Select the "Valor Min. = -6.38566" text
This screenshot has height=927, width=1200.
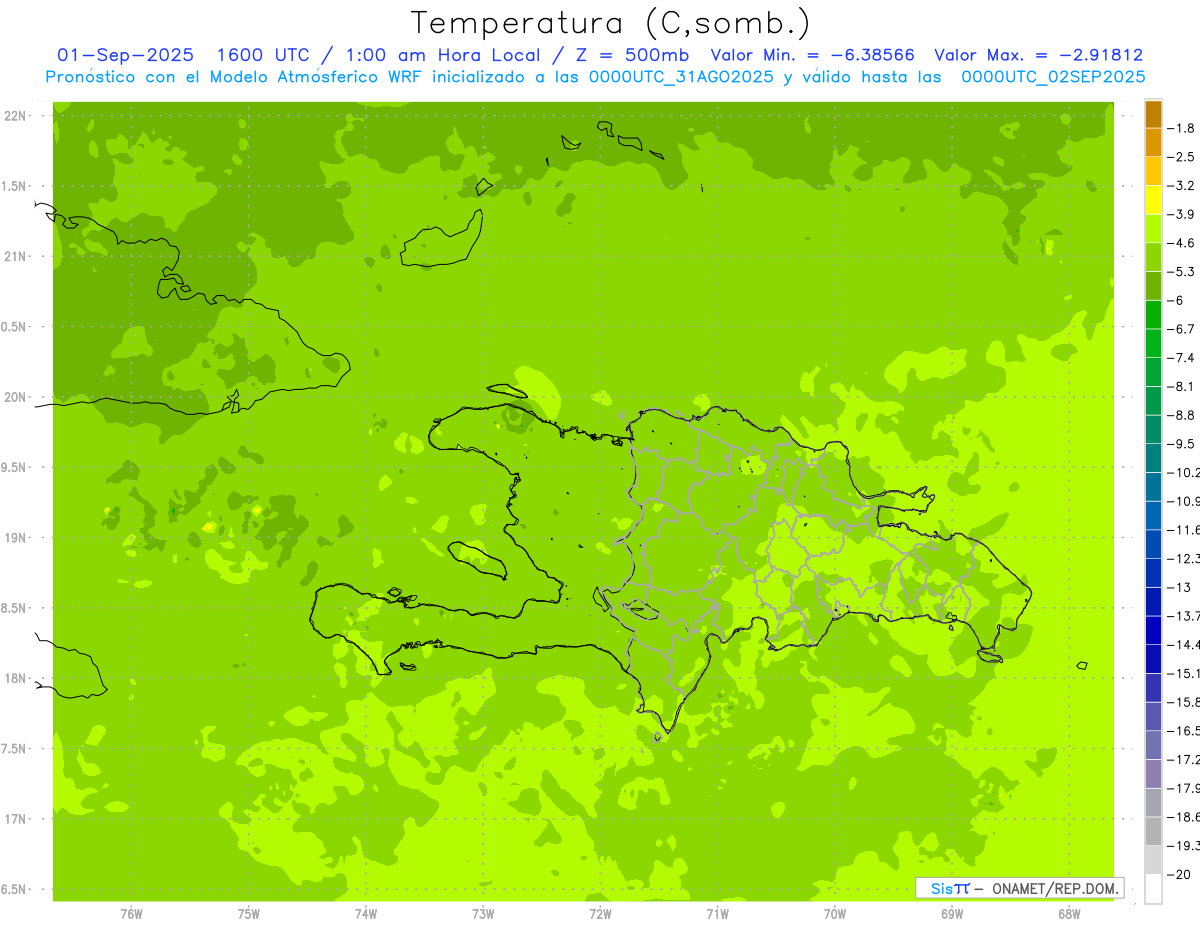[x=812, y=55]
